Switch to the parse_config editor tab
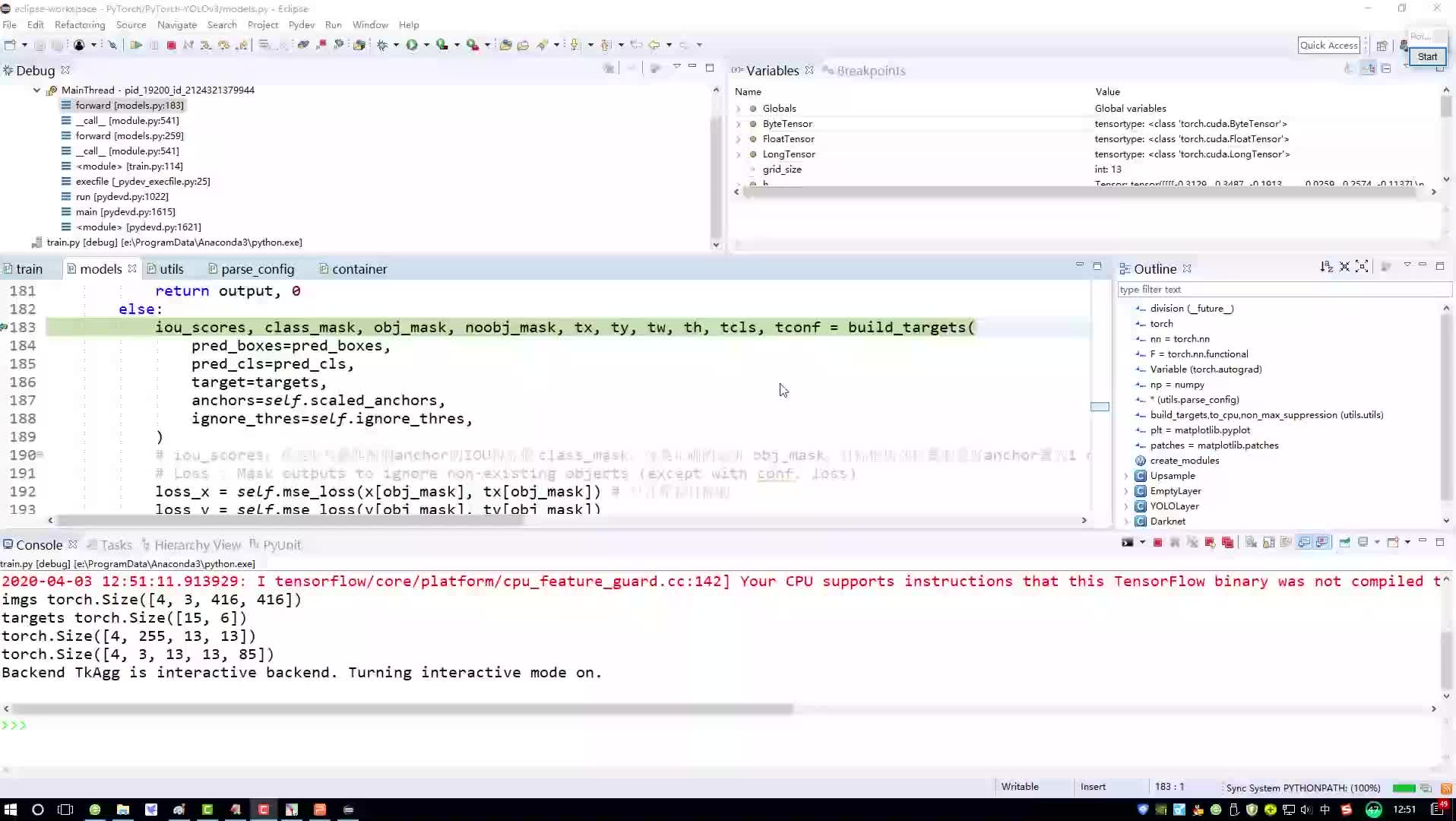Viewport: 1456px width, 821px height. [252, 269]
